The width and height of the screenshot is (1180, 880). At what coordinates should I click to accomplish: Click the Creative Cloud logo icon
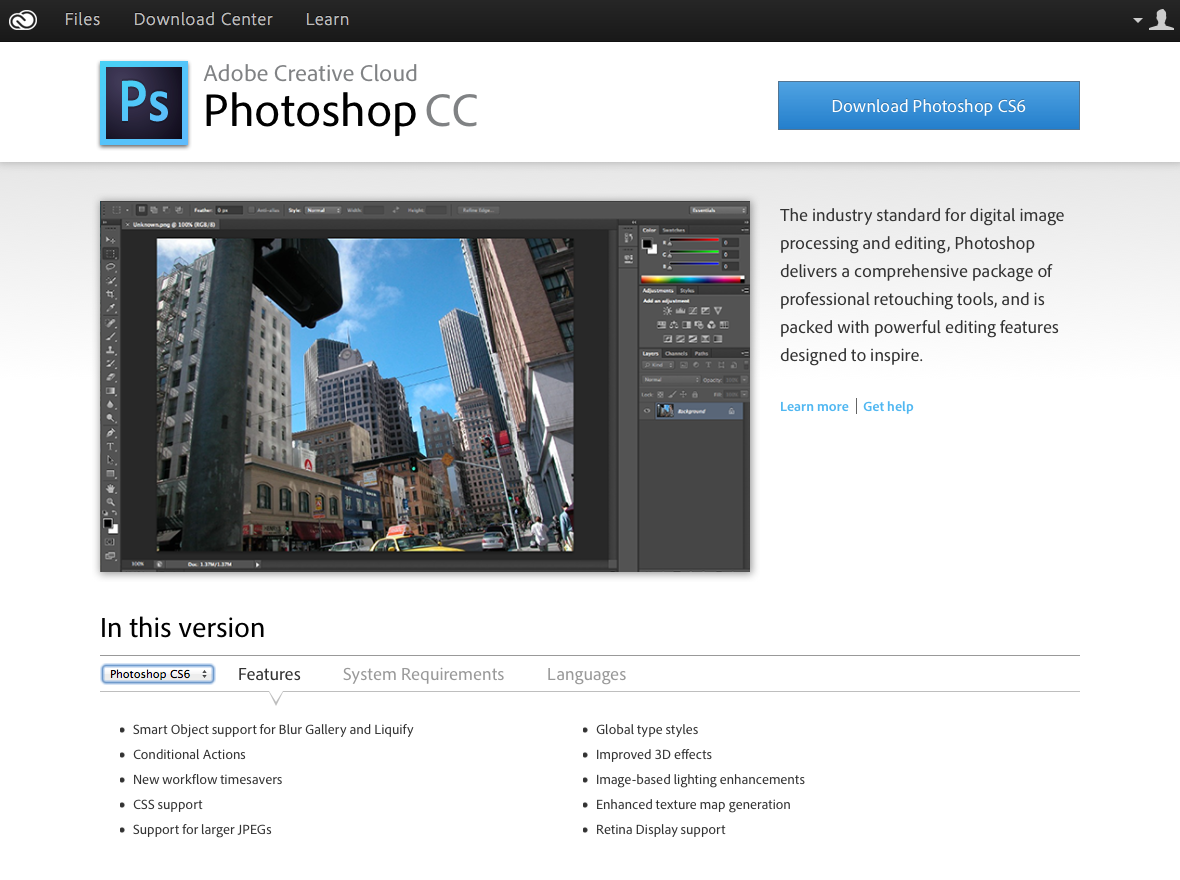click(23, 20)
